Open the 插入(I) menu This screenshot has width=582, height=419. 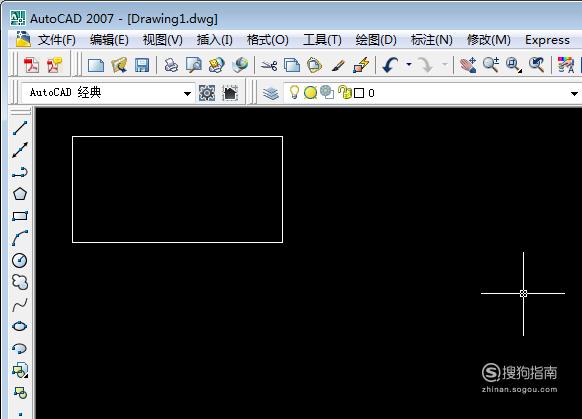click(x=215, y=40)
